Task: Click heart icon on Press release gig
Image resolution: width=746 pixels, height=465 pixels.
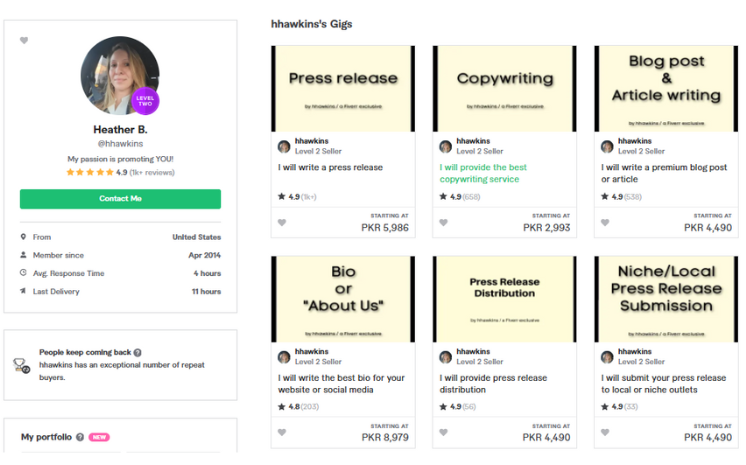Action: click(x=282, y=222)
